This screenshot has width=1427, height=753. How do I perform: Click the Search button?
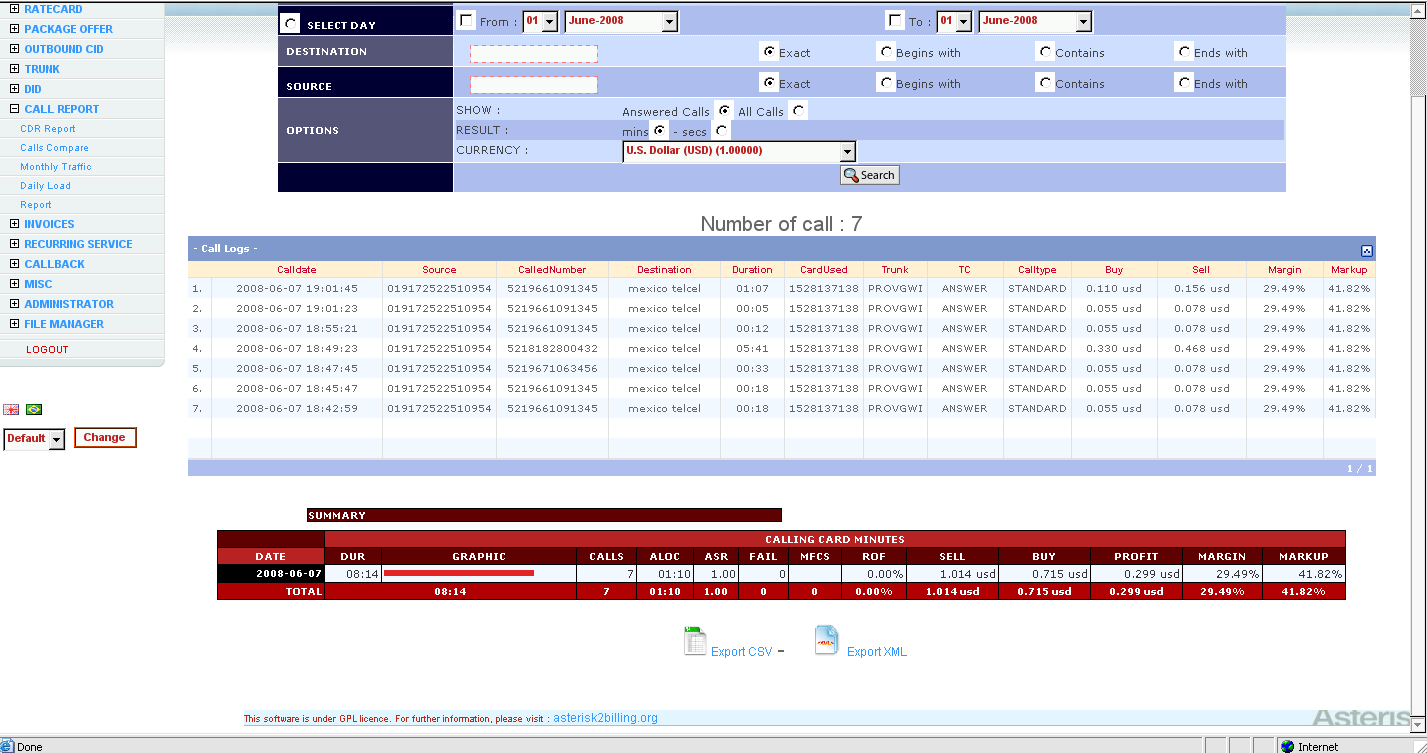tap(869, 175)
